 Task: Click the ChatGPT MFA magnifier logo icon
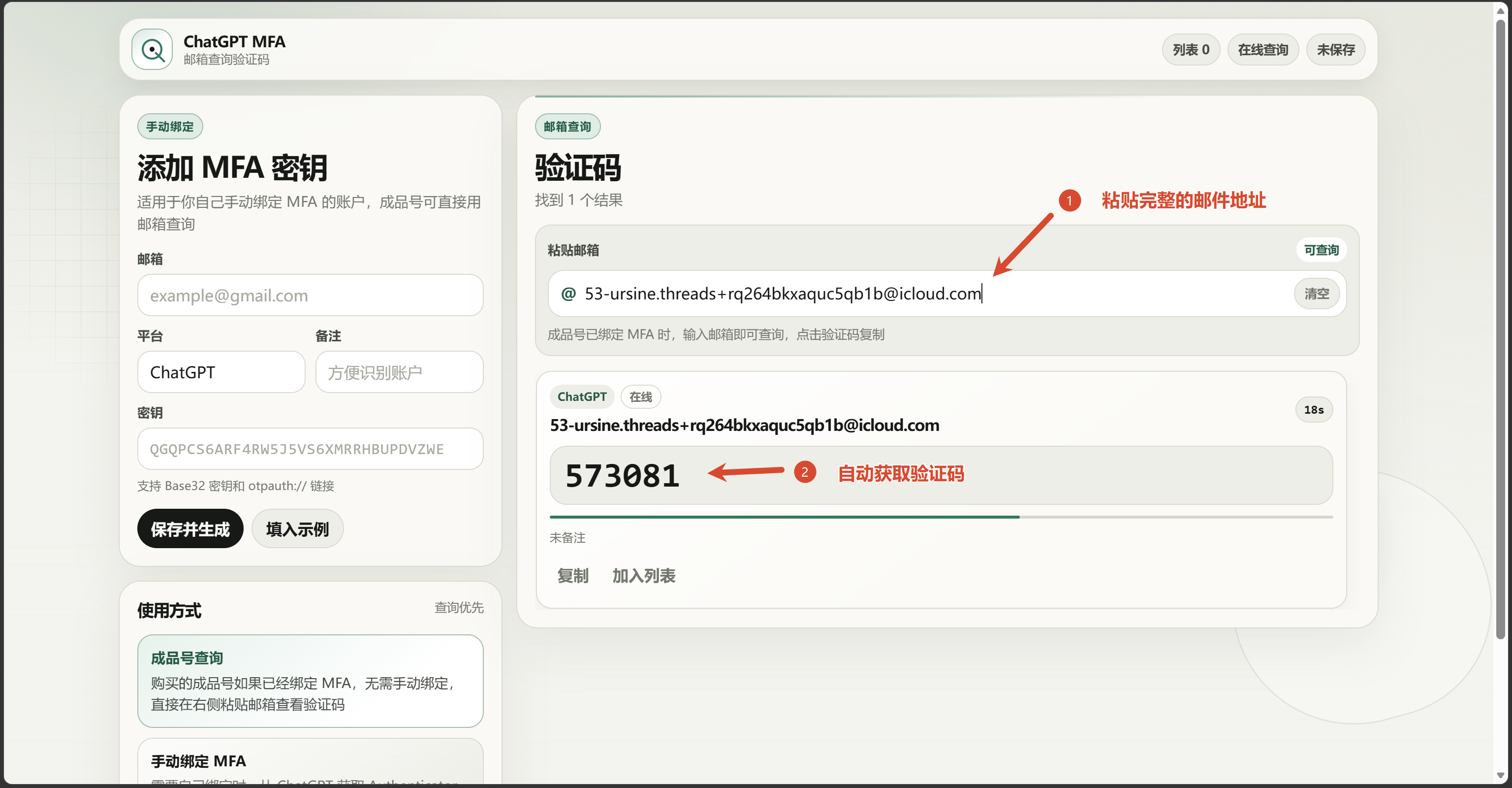[x=152, y=49]
